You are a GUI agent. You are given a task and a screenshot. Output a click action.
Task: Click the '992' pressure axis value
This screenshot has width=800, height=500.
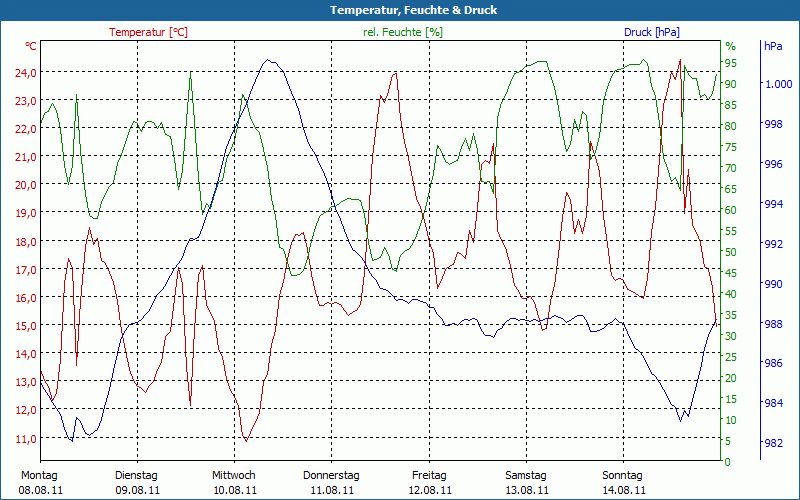(x=773, y=244)
